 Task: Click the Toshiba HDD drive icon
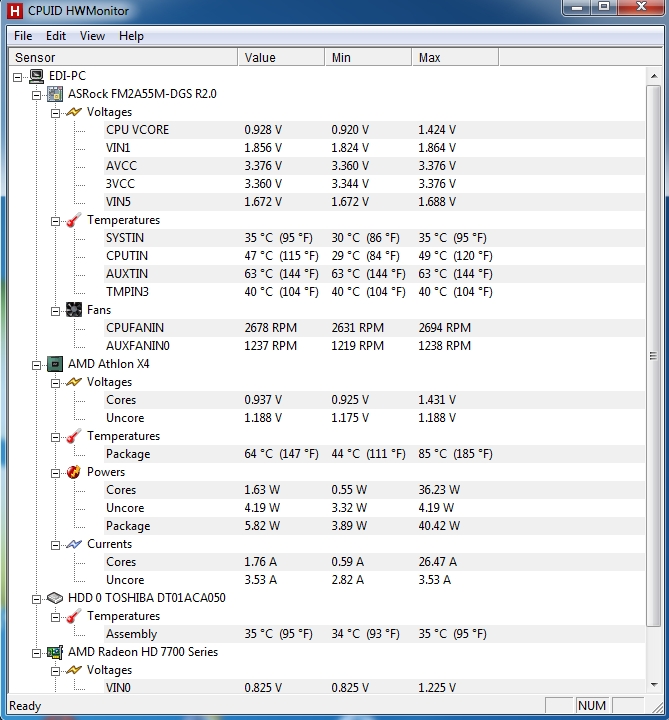click(x=55, y=598)
